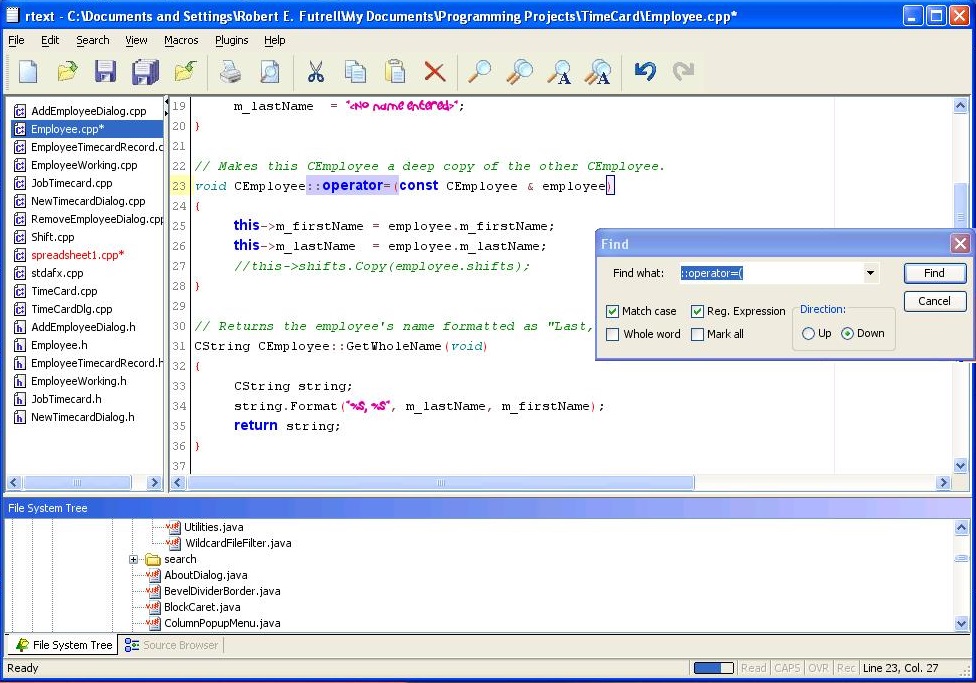The width and height of the screenshot is (976, 683).
Task: Undo the last edit with the Undo arrow
Action: pyautogui.click(x=645, y=72)
